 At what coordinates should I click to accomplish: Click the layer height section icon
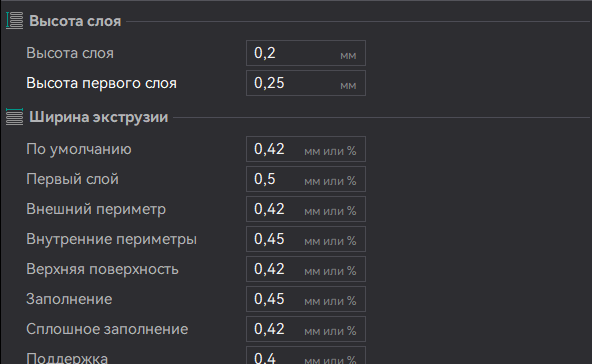pyautogui.click(x=14, y=21)
